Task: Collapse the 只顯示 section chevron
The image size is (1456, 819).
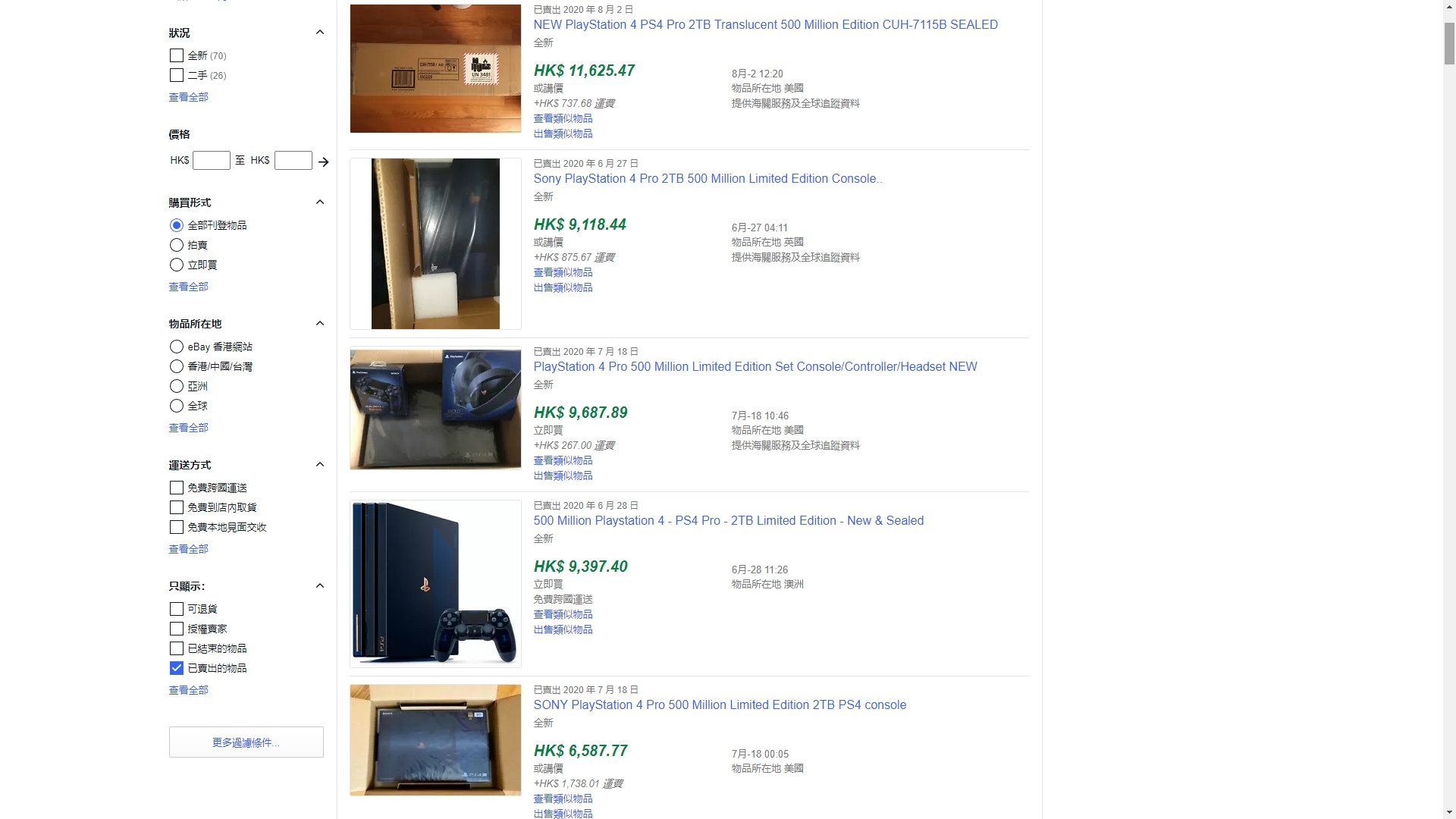Action: 320,586
